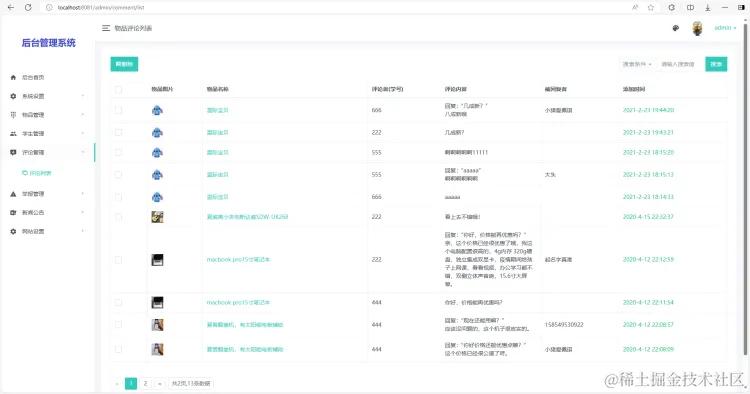Screen dimensions: 750x394
Task: Open the macbook pro link in the 222 row
Action: click(238, 260)
